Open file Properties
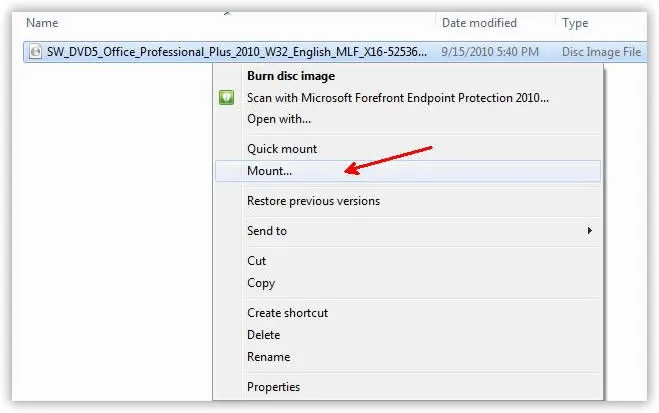The width and height of the screenshot is (659, 413). click(x=273, y=387)
